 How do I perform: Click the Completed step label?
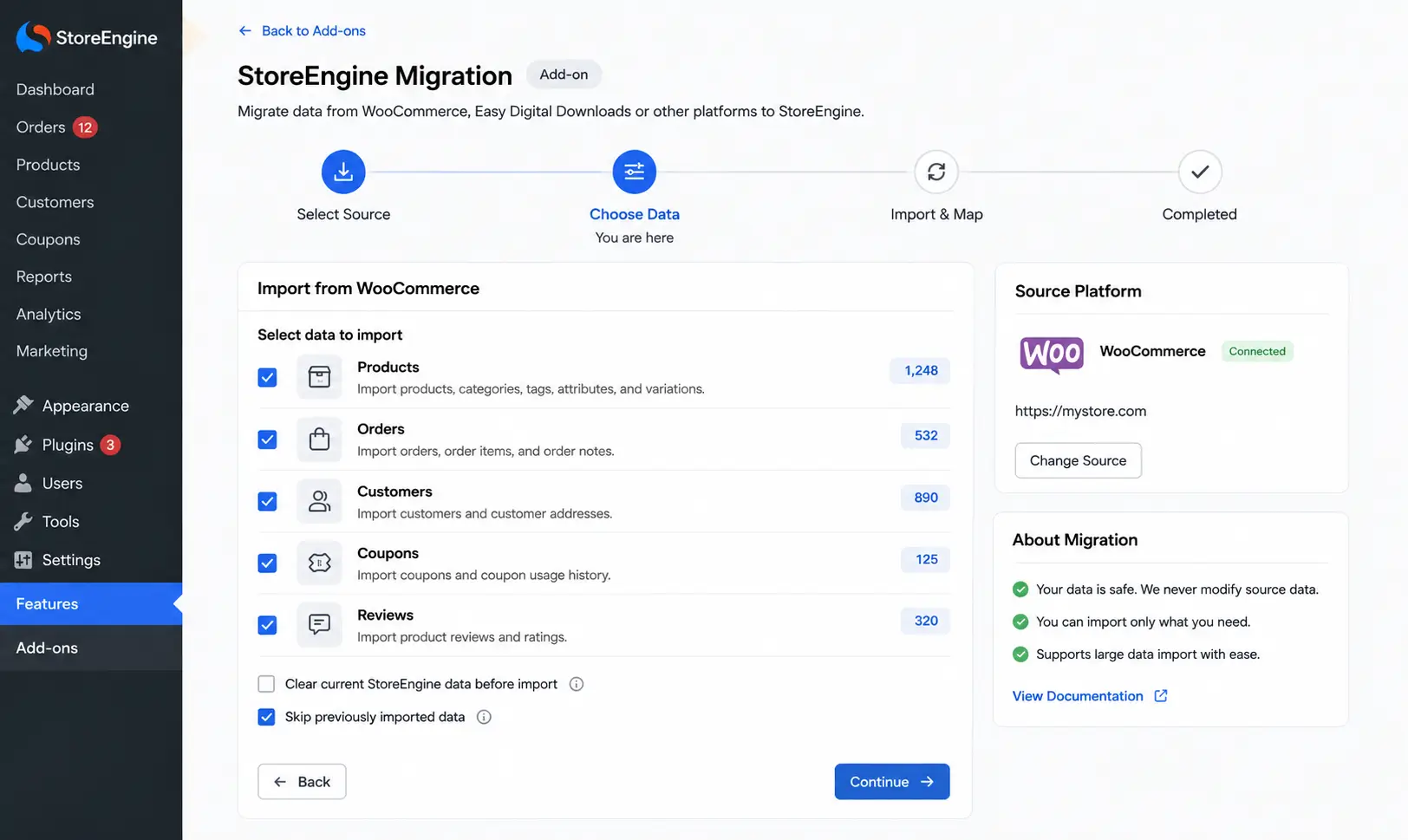point(1200,214)
